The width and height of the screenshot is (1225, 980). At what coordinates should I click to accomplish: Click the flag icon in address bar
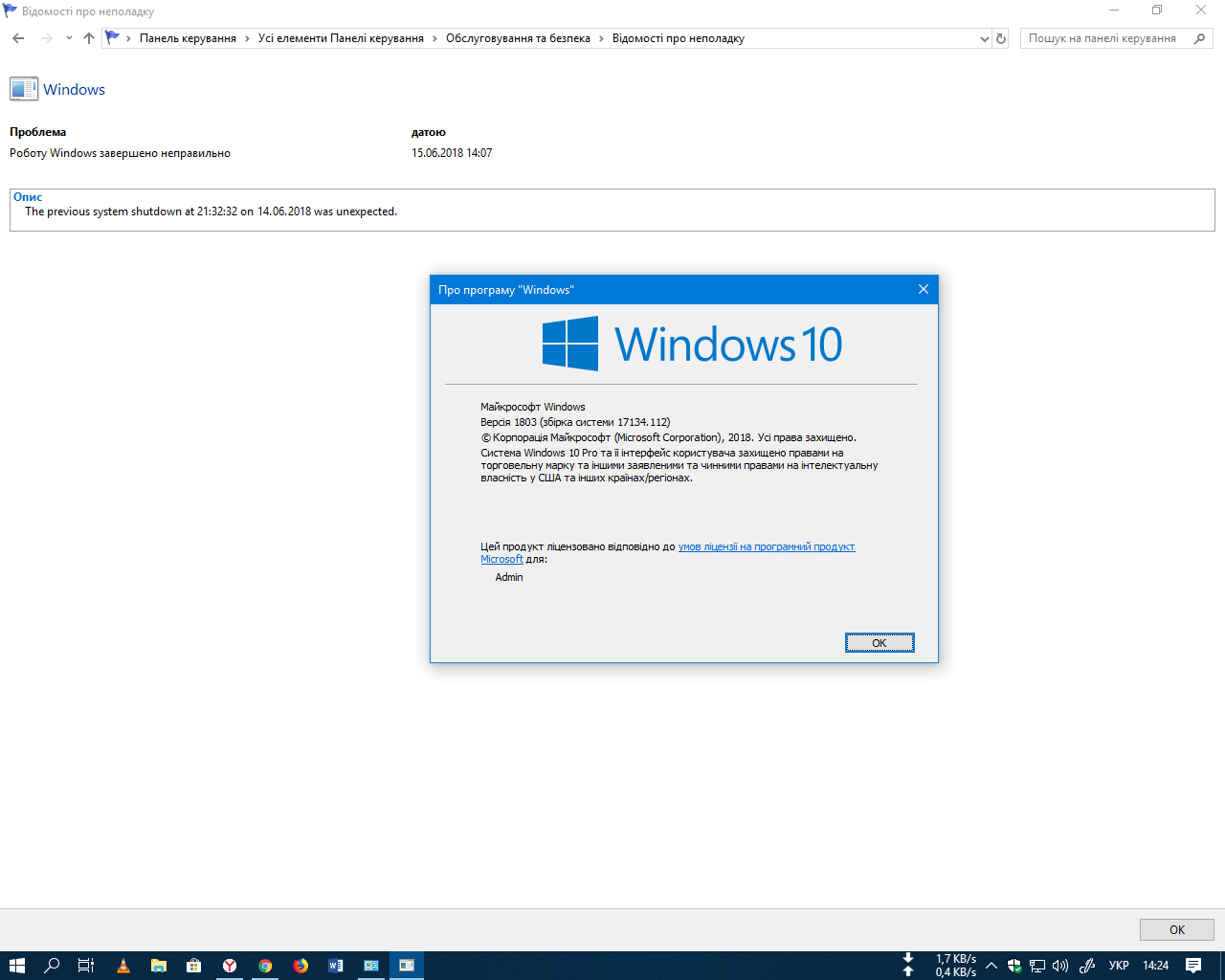click(113, 38)
